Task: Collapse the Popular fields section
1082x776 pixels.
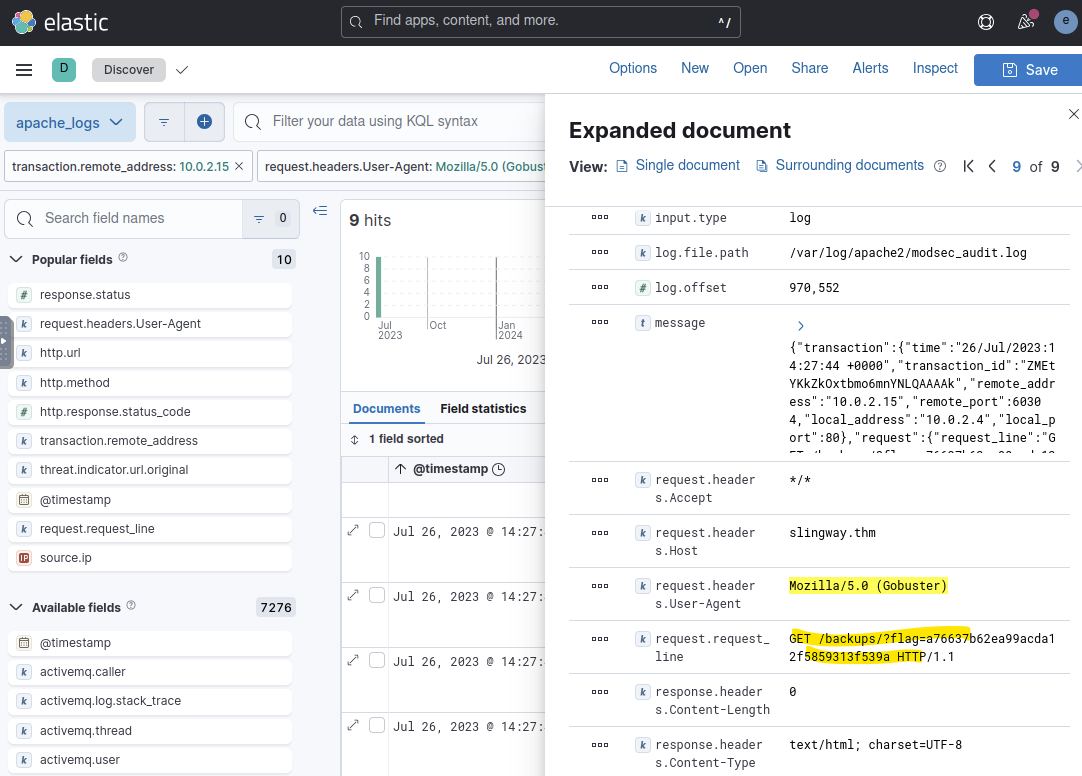Action: [x=16, y=259]
